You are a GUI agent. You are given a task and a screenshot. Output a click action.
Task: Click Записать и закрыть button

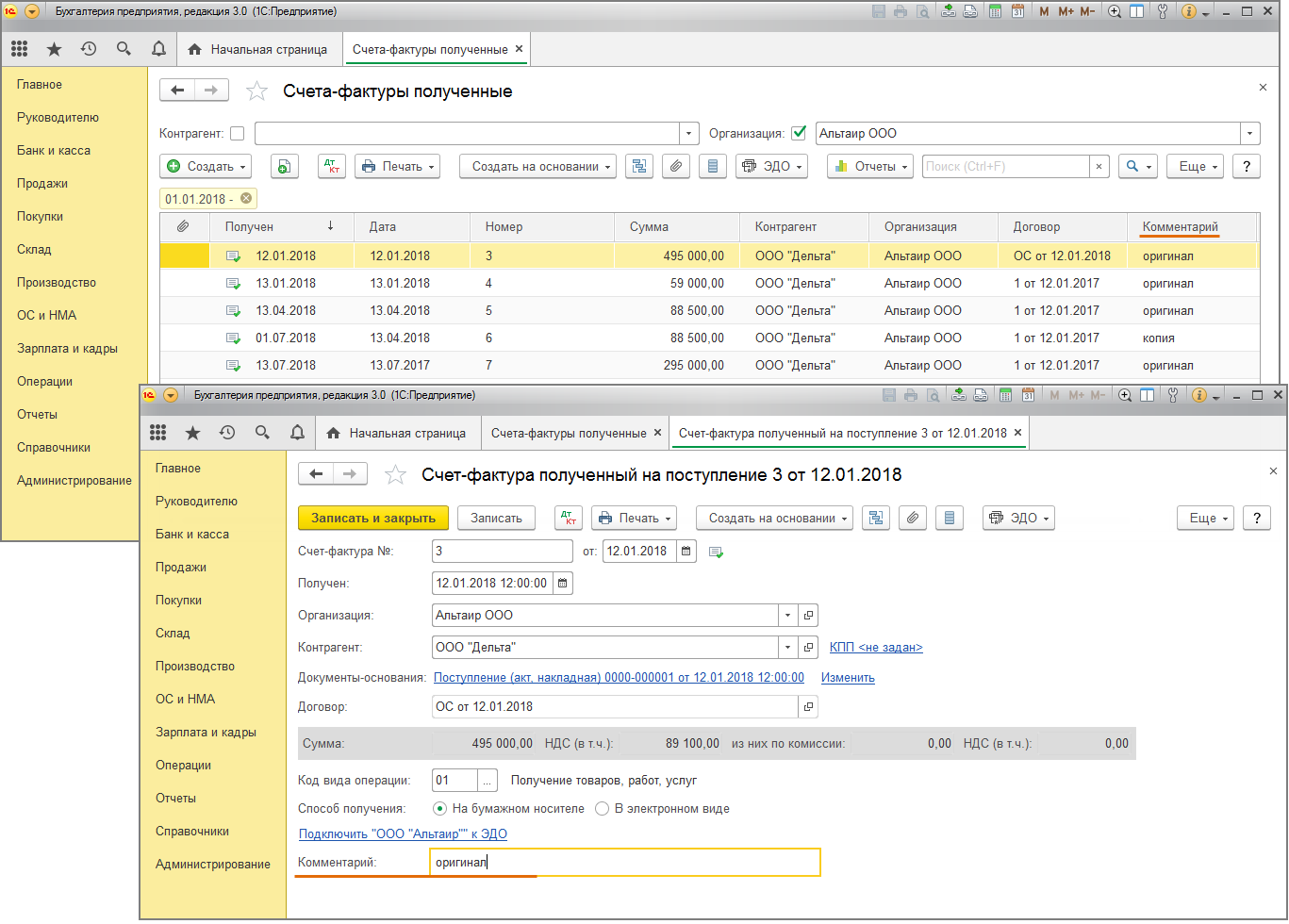pyautogui.click(x=373, y=518)
